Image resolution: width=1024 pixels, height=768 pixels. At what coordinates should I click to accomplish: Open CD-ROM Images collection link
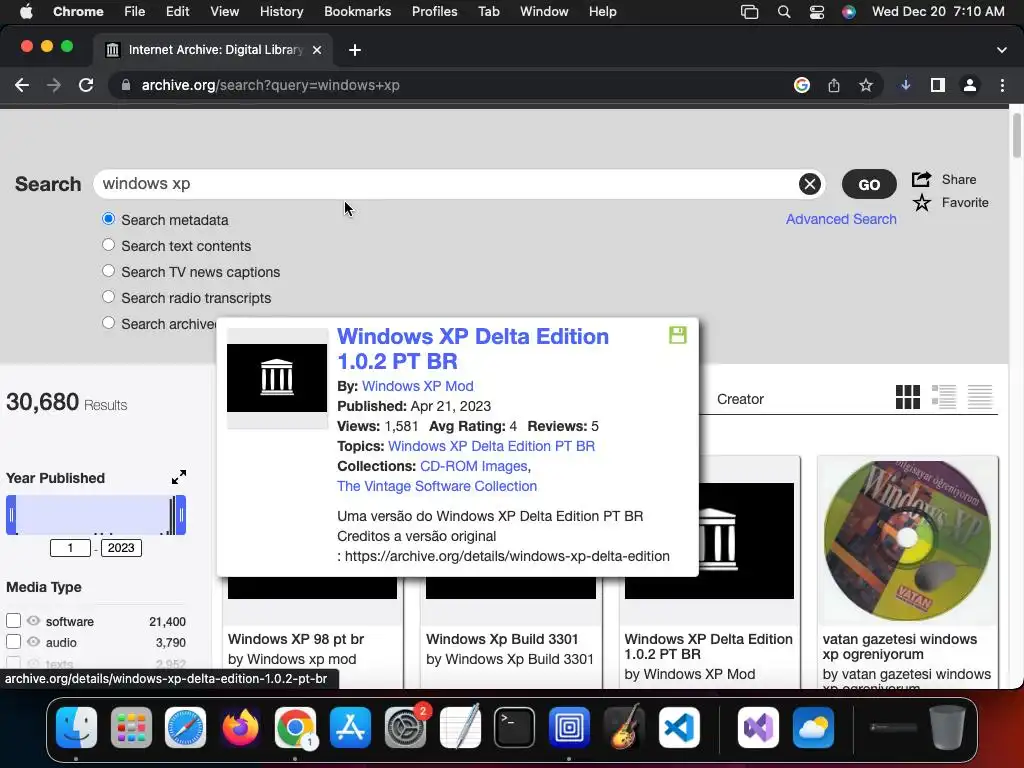coord(473,466)
